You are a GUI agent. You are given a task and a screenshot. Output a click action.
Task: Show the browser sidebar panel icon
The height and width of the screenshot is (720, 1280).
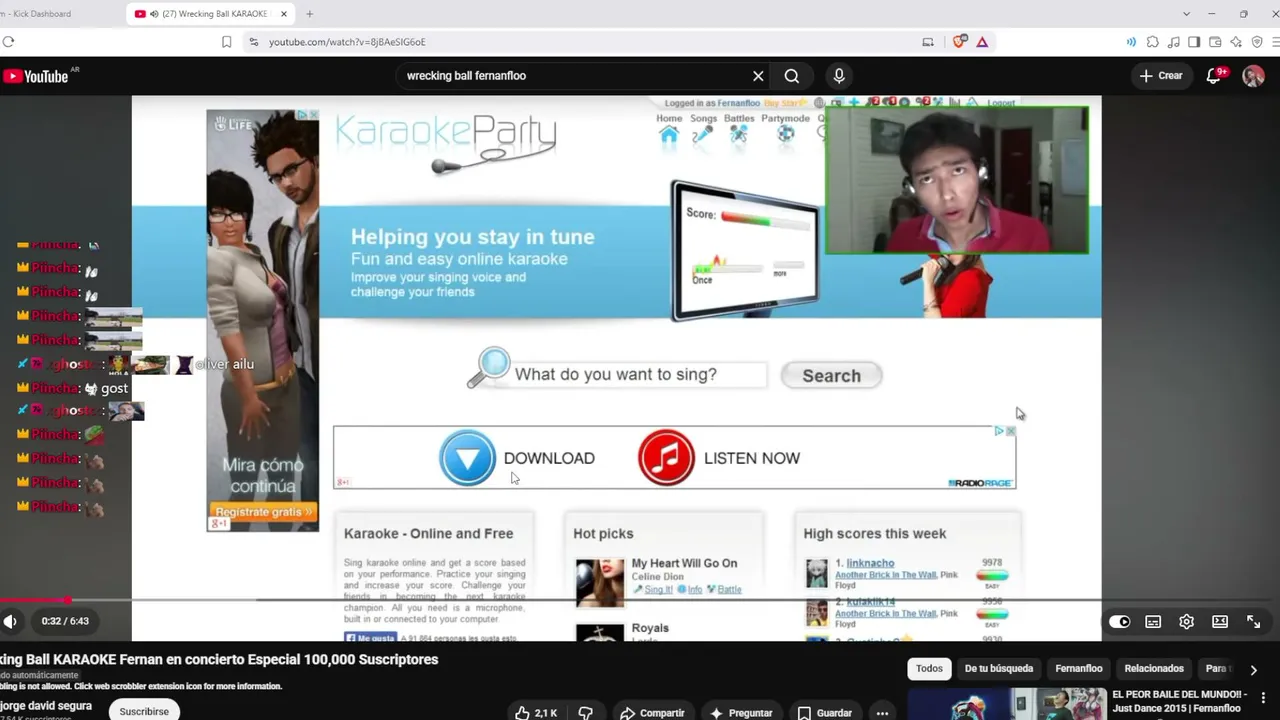click(x=1194, y=42)
